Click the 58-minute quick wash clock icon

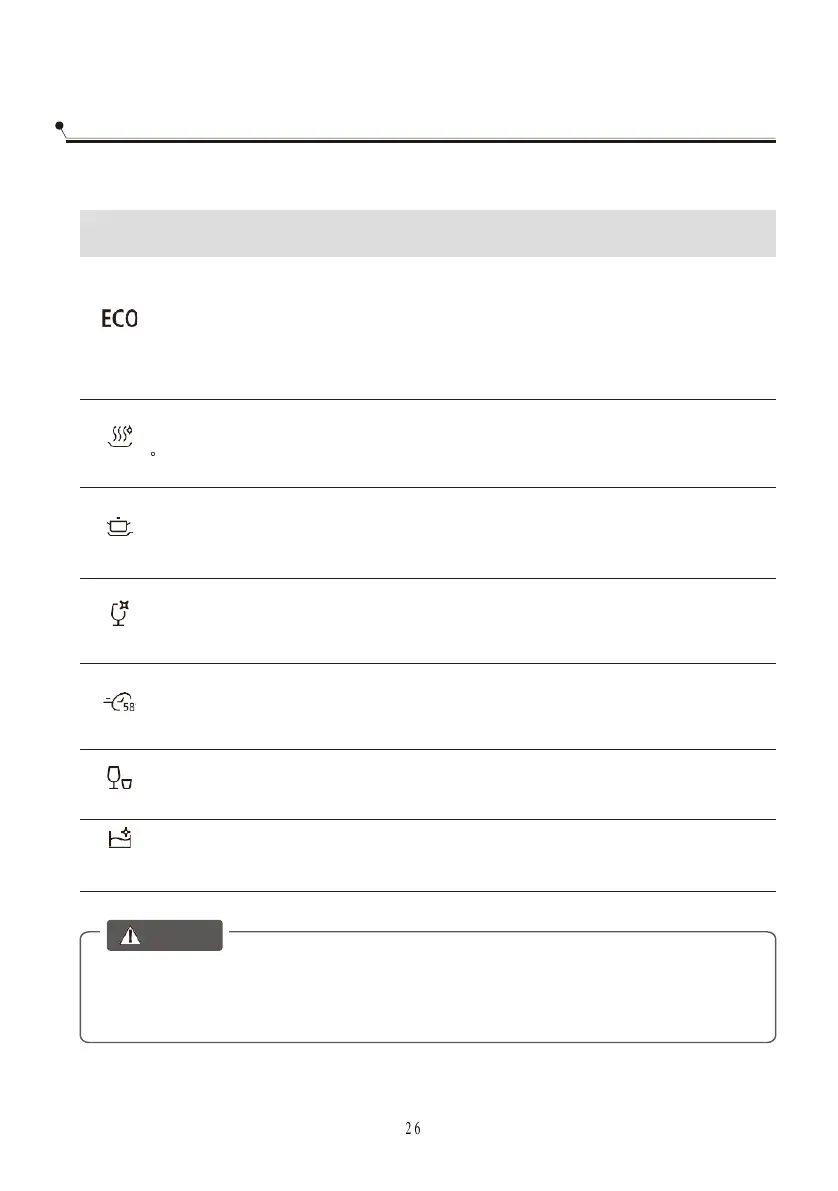point(119,704)
